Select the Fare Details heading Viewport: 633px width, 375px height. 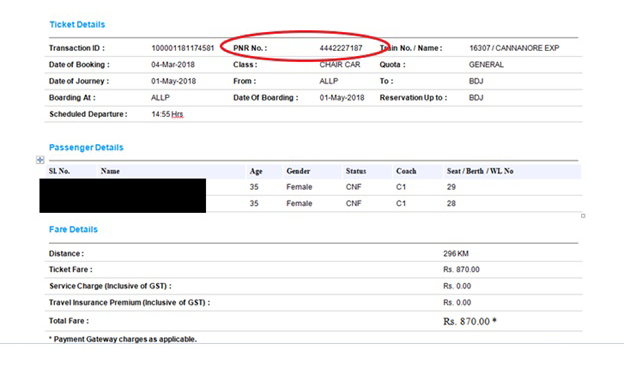[x=73, y=229]
